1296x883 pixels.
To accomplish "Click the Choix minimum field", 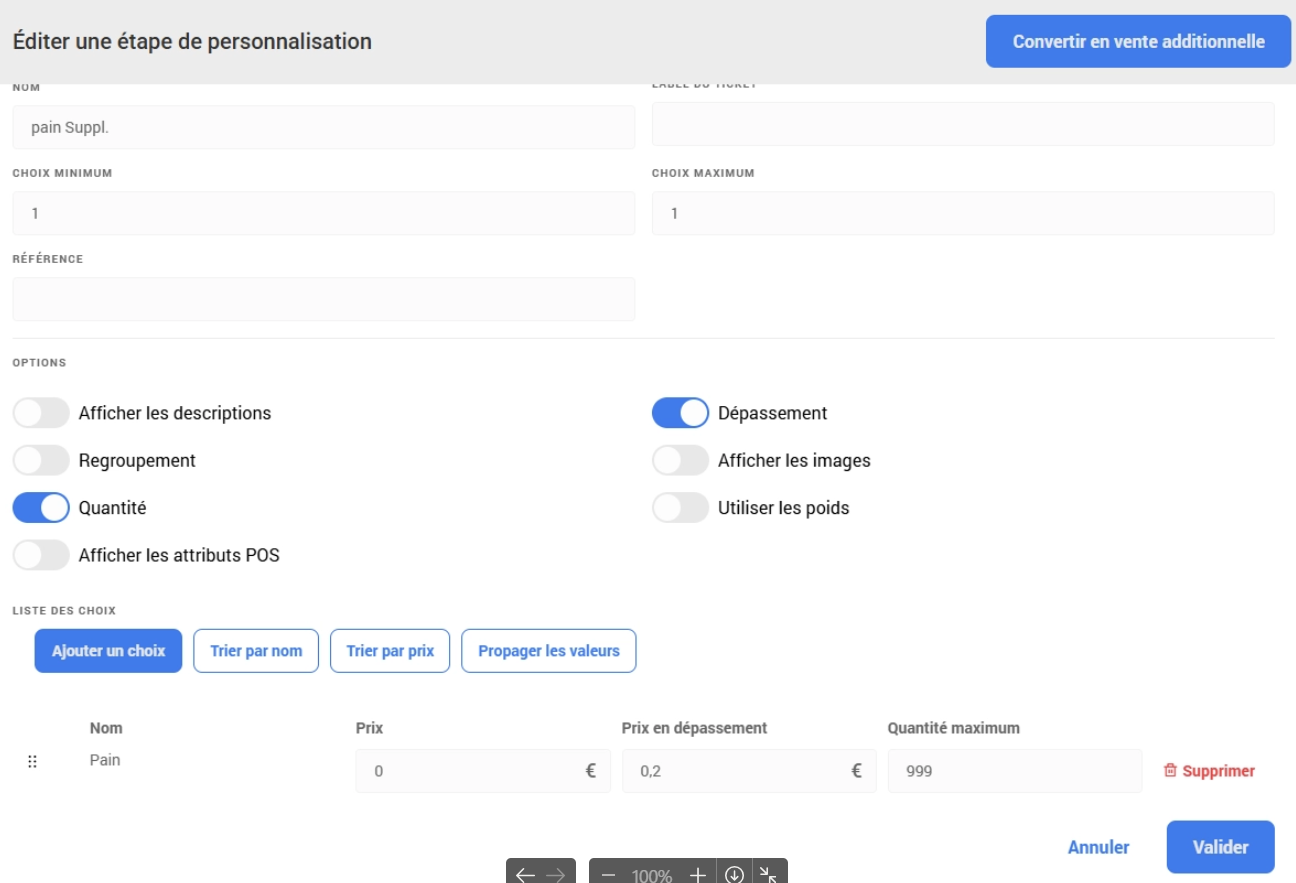I will pos(324,213).
